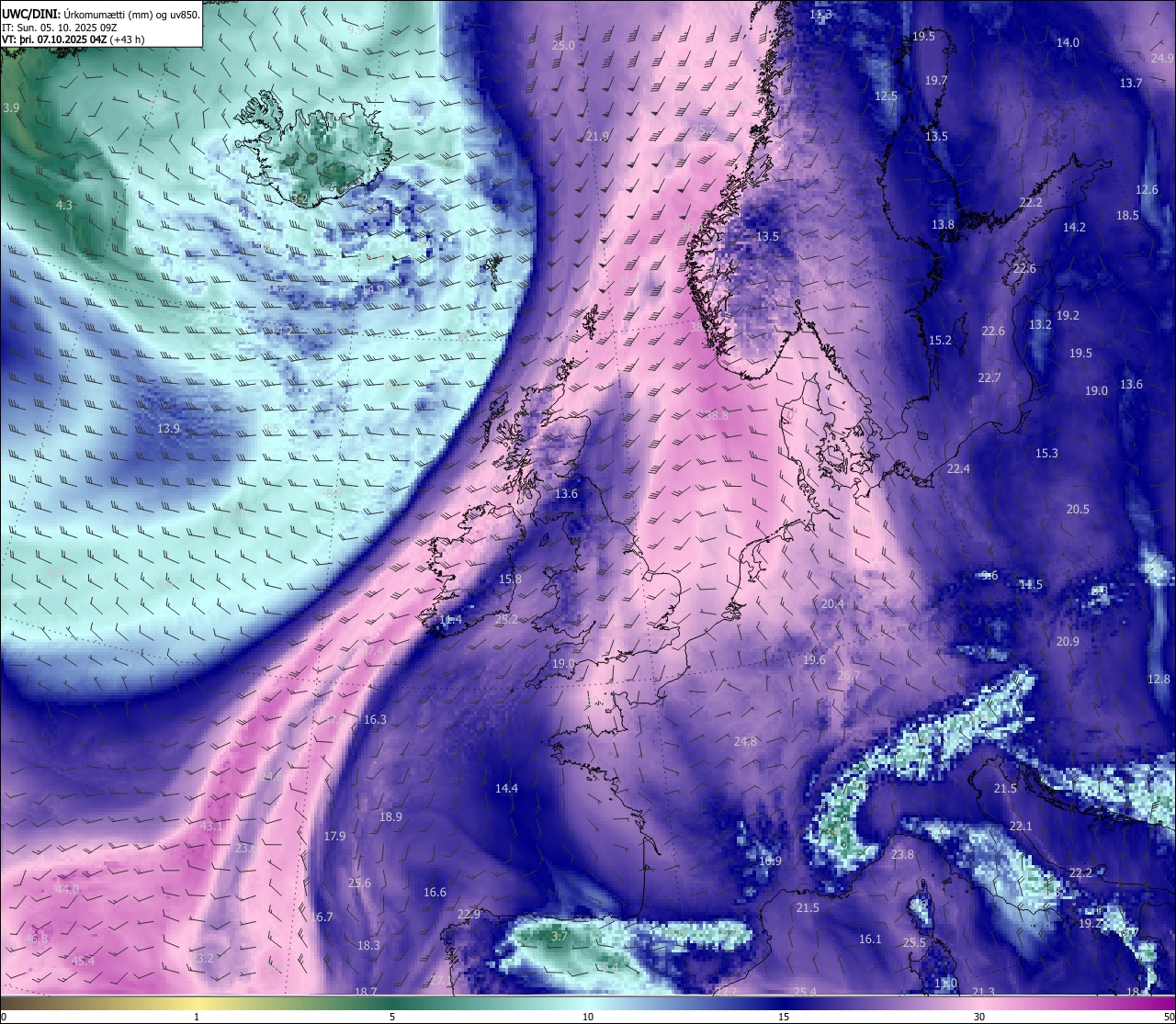The height and width of the screenshot is (1024, 1176).
Task: Click the map value "17.9"
Action: pos(334,837)
